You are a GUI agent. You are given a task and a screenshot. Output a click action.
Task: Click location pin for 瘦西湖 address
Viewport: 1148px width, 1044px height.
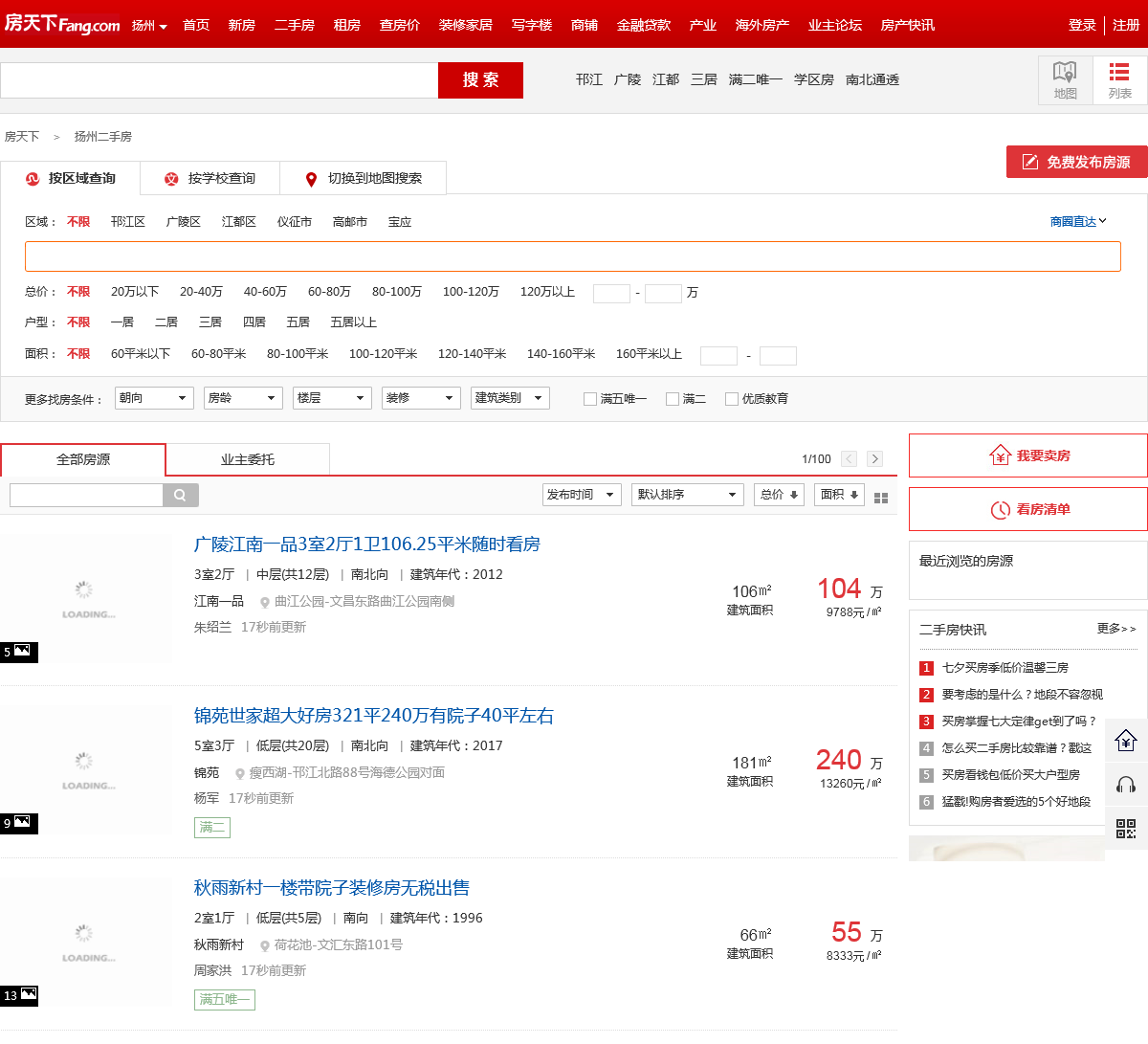240,774
